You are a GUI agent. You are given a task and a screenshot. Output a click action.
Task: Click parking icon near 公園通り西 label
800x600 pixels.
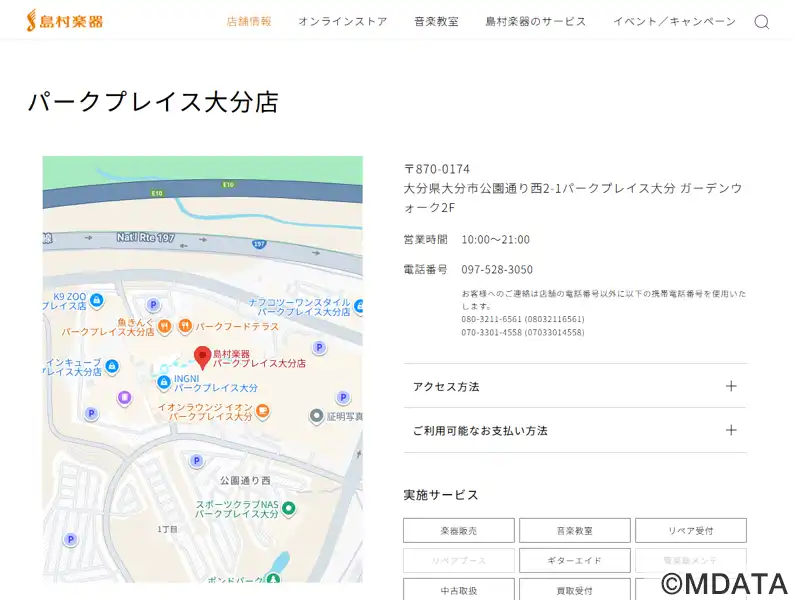(x=196, y=461)
